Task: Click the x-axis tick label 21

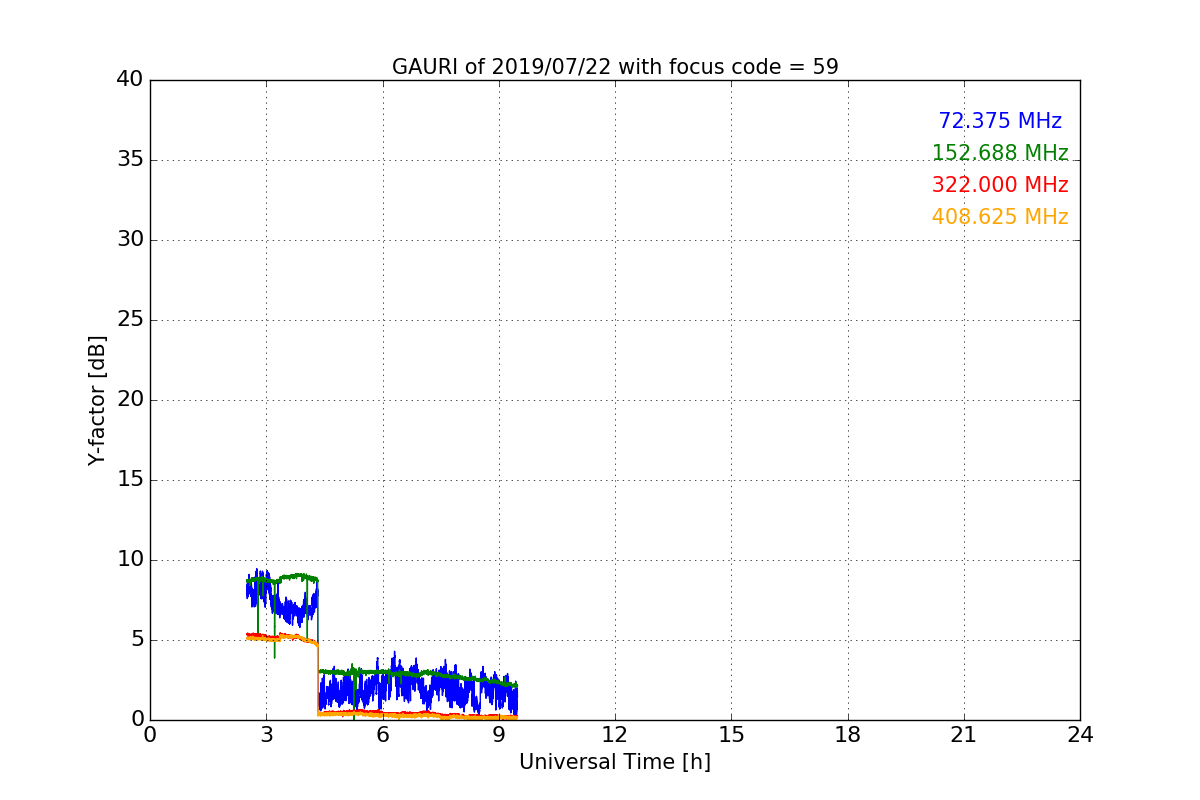Action: pyautogui.click(x=964, y=735)
